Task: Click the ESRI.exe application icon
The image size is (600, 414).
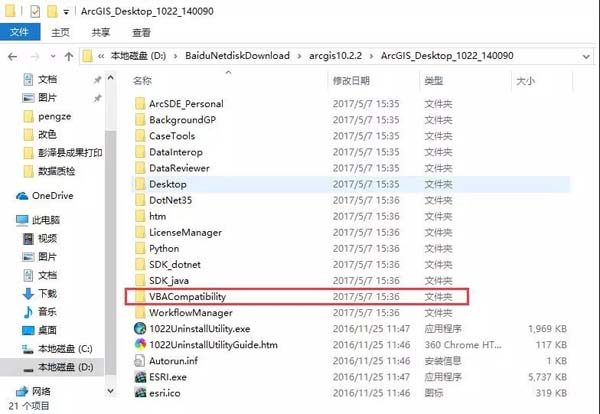Action: click(140, 377)
